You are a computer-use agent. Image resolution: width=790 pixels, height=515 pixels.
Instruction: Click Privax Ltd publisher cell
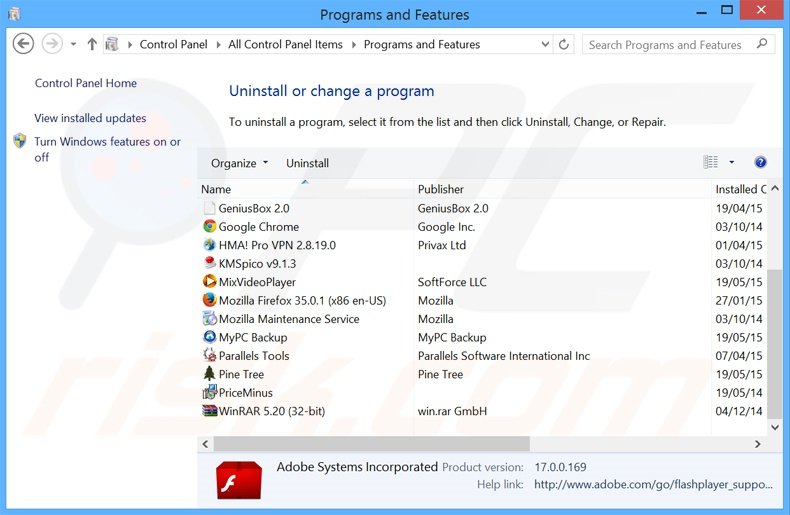click(442, 245)
